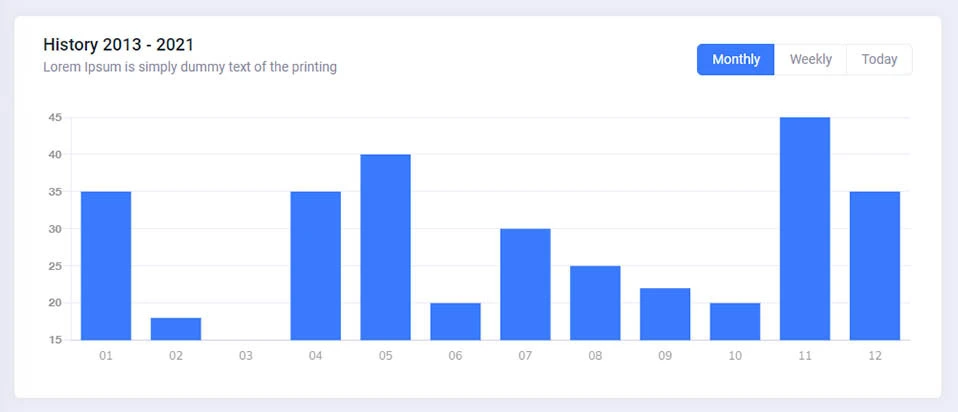The image size is (958, 412).
Task: Click the 12 x-axis label
Action: [x=875, y=355]
